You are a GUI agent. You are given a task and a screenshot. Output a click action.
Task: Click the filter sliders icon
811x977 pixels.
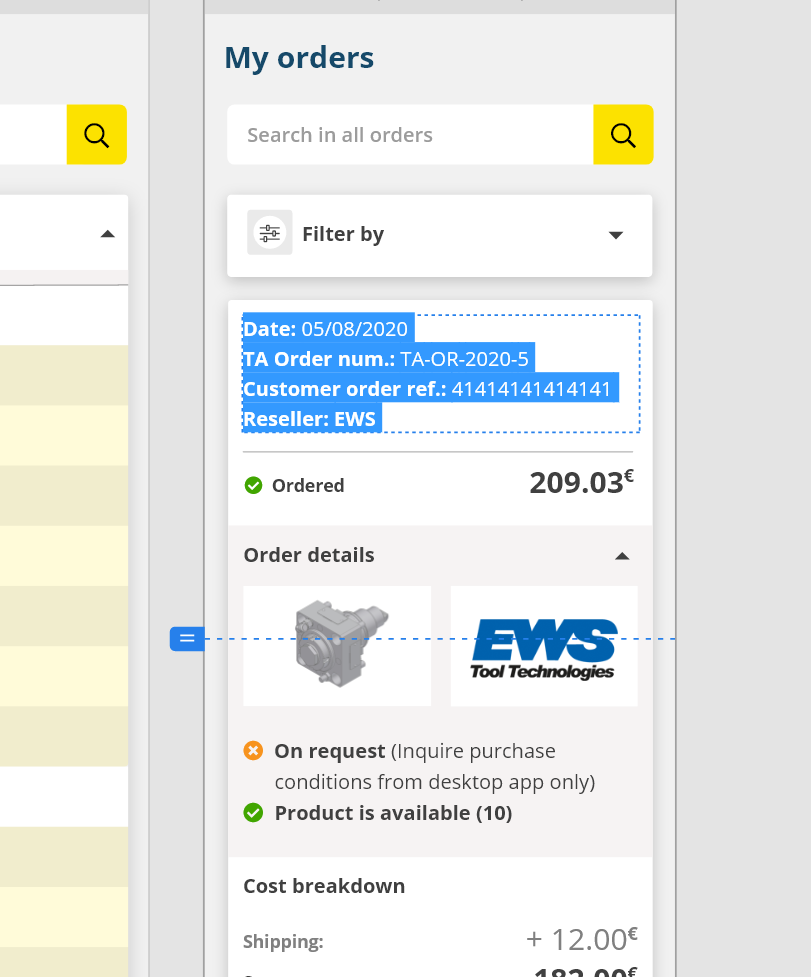click(x=270, y=234)
